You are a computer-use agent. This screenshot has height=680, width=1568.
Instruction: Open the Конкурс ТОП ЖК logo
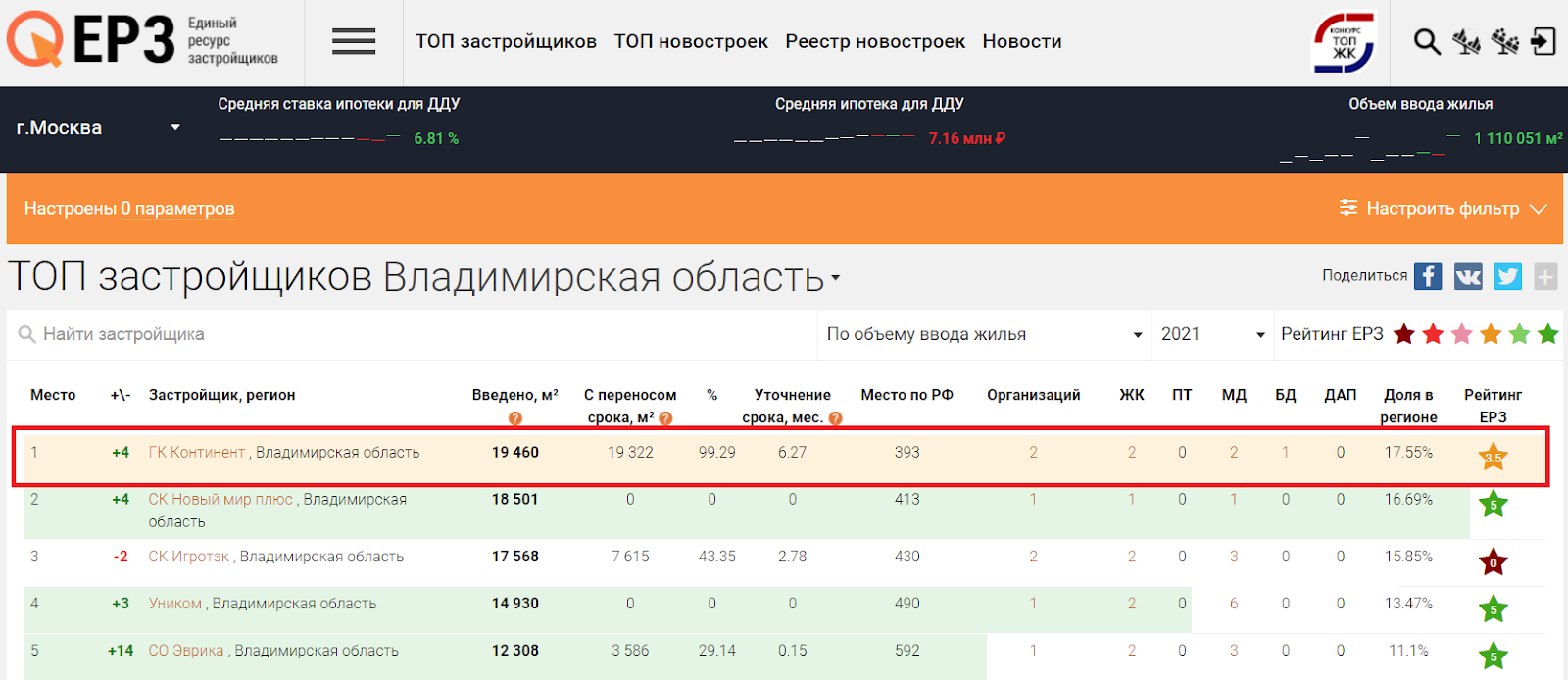pyautogui.click(x=1344, y=42)
